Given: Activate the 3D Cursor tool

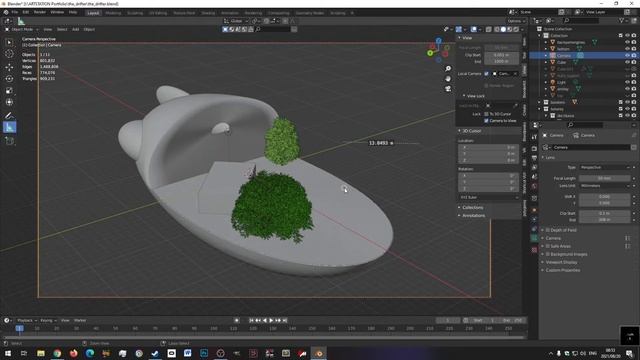Looking at the screenshot, I should (x=9, y=54).
